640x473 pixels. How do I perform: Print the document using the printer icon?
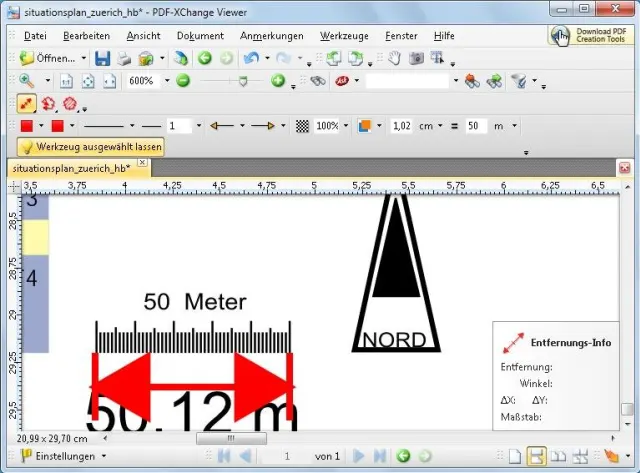(x=124, y=59)
